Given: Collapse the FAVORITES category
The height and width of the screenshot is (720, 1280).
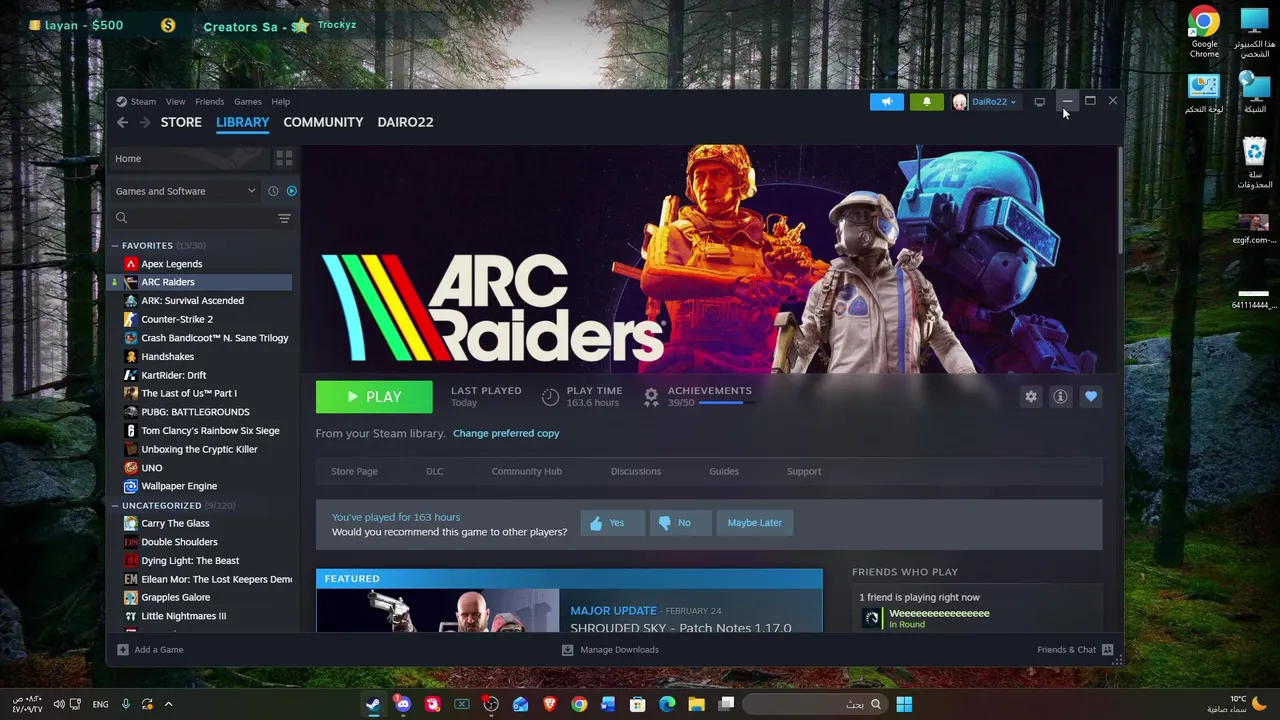Looking at the screenshot, I should tap(115, 246).
